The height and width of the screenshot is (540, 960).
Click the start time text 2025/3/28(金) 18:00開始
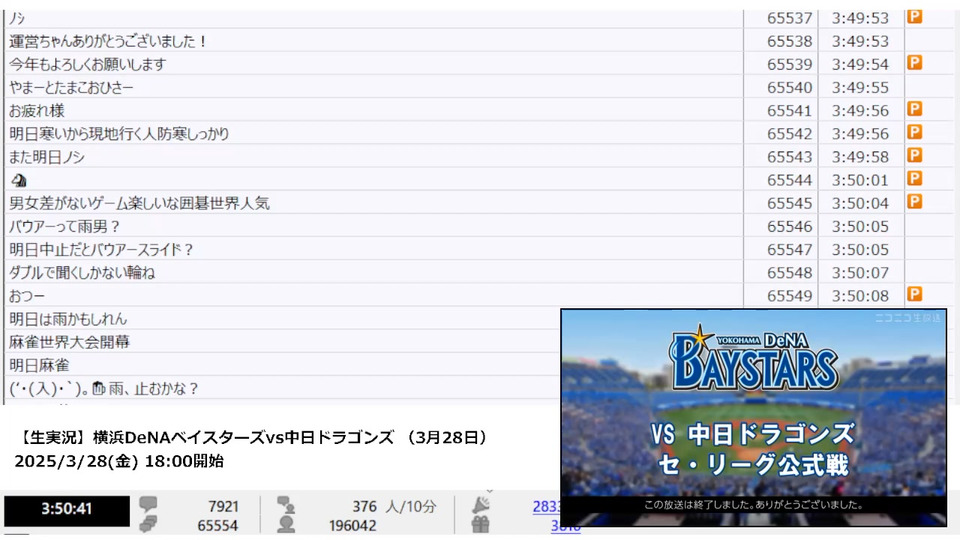coord(119,461)
